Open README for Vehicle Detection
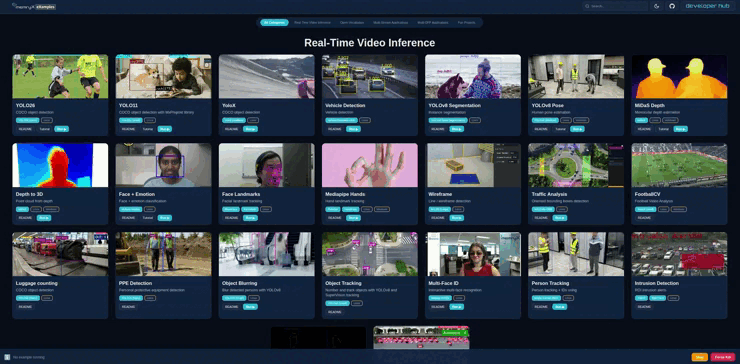This screenshot has height=364, width=740. click(335, 129)
